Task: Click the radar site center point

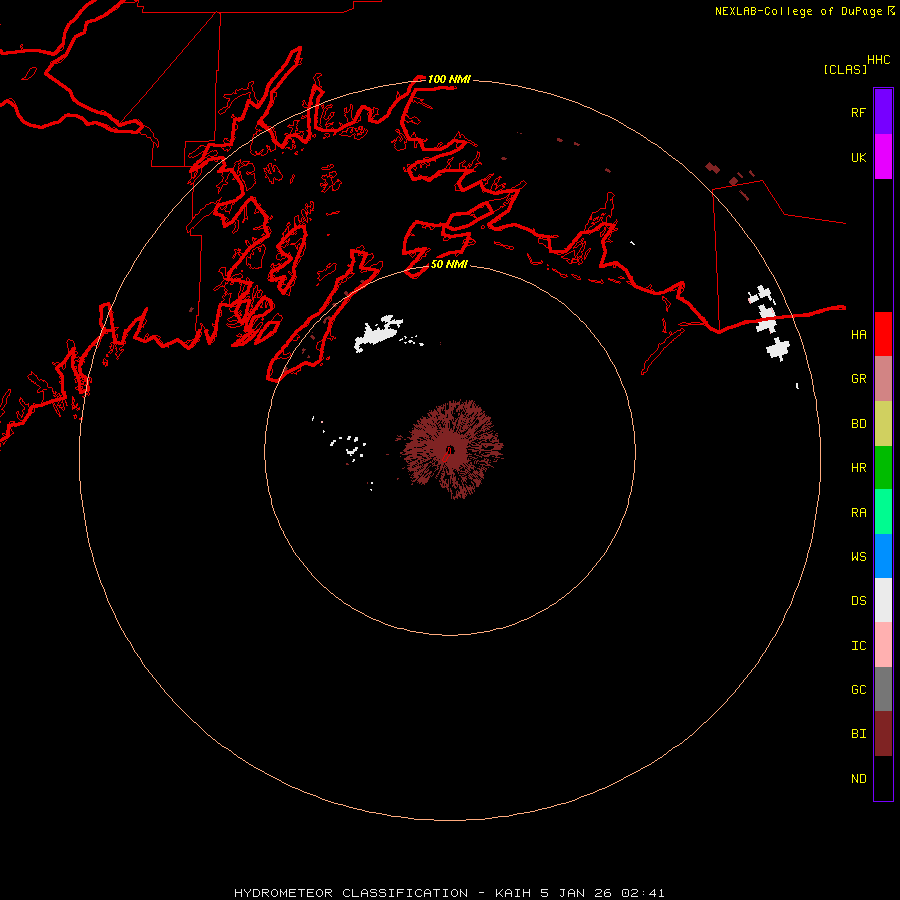Action: pyautogui.click(x=450, y=450)
